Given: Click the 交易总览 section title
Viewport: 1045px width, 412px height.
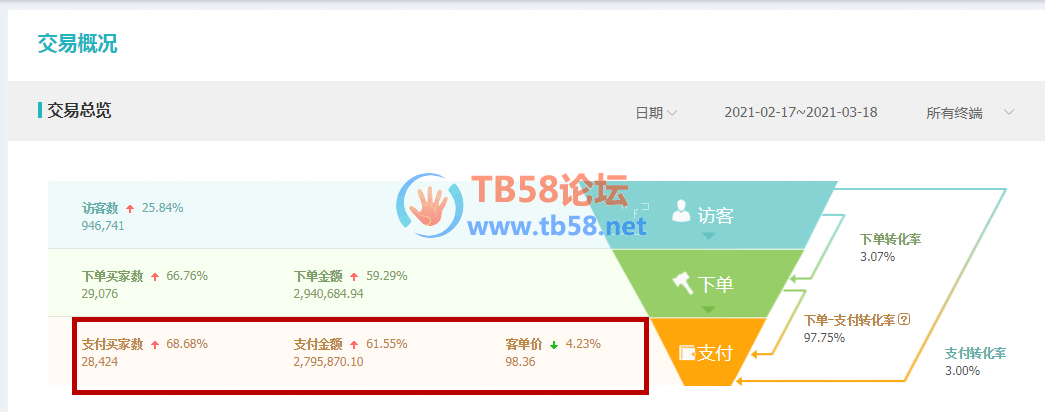Looking at the screenshot, I should pos(79,110).
